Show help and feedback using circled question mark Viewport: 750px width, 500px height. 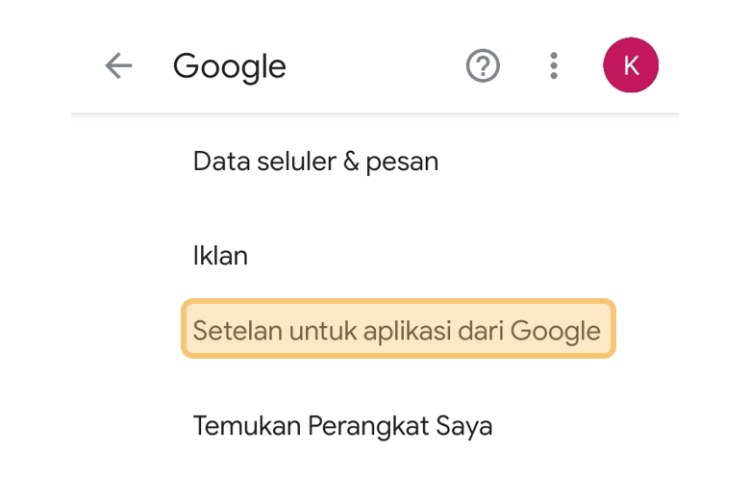click(x=483, y=66)
